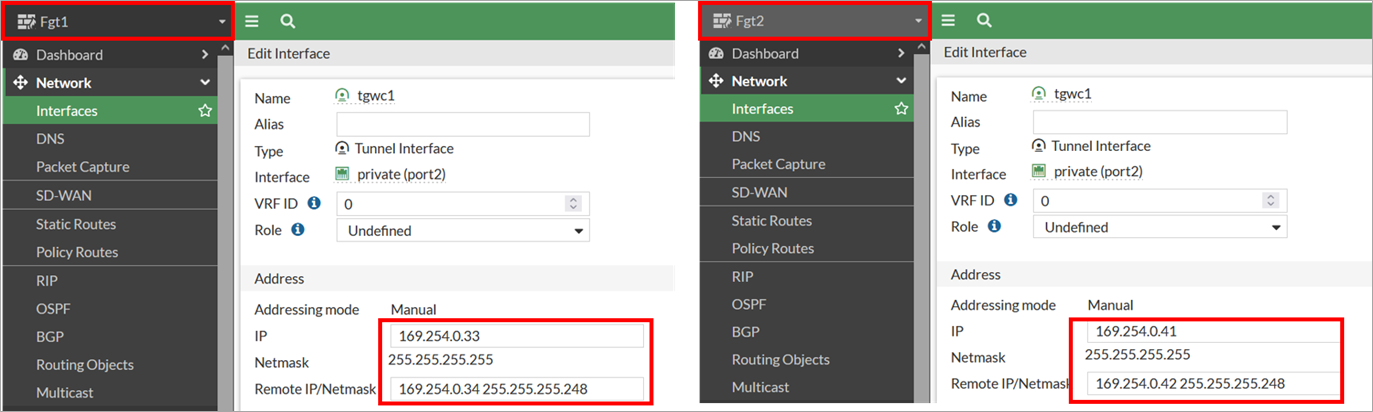
Task: Click VRF ID info icon in Fgt1
Action: 314,203
